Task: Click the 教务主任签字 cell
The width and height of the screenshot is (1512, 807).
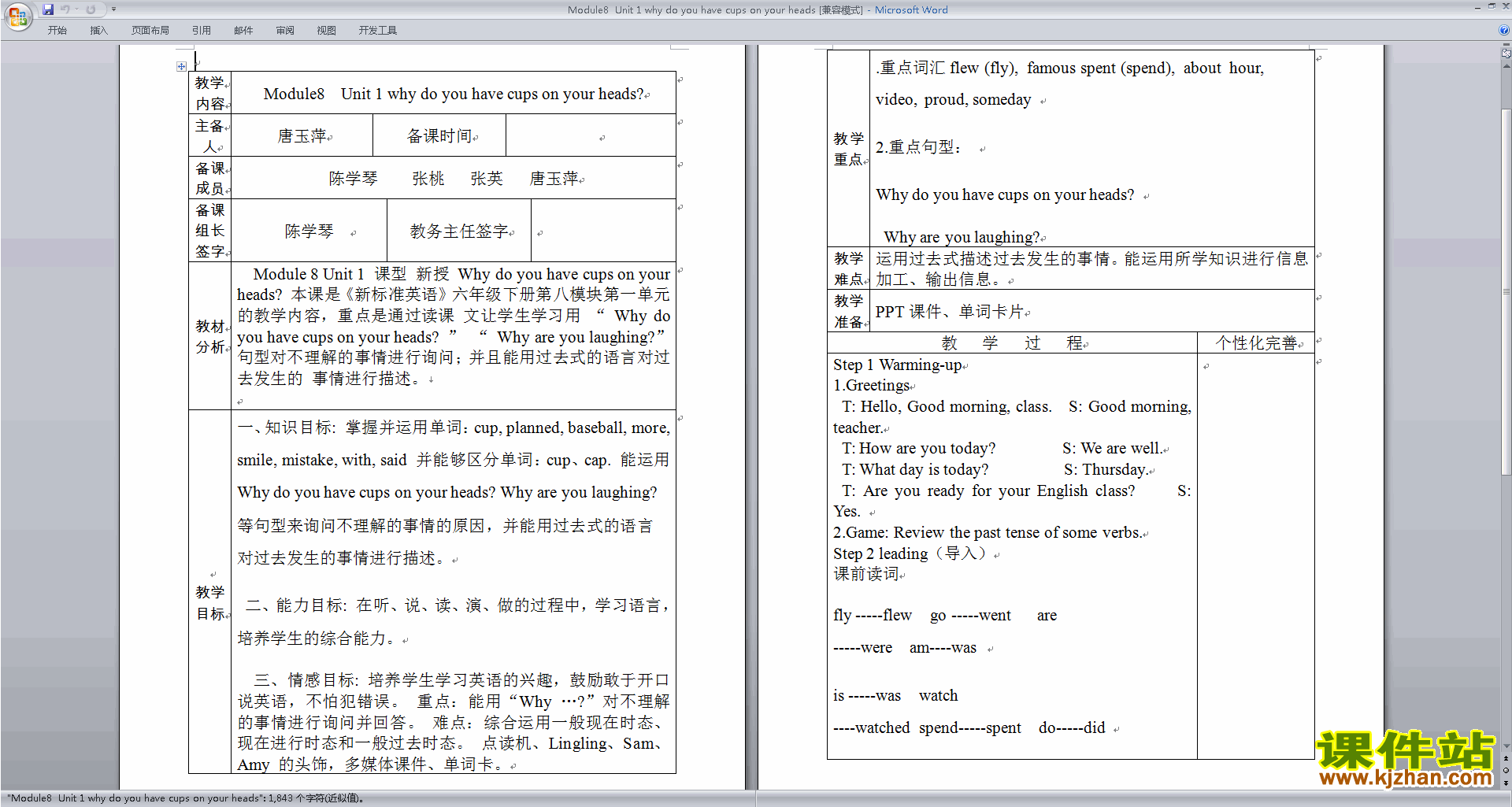Action: (459, 231)
